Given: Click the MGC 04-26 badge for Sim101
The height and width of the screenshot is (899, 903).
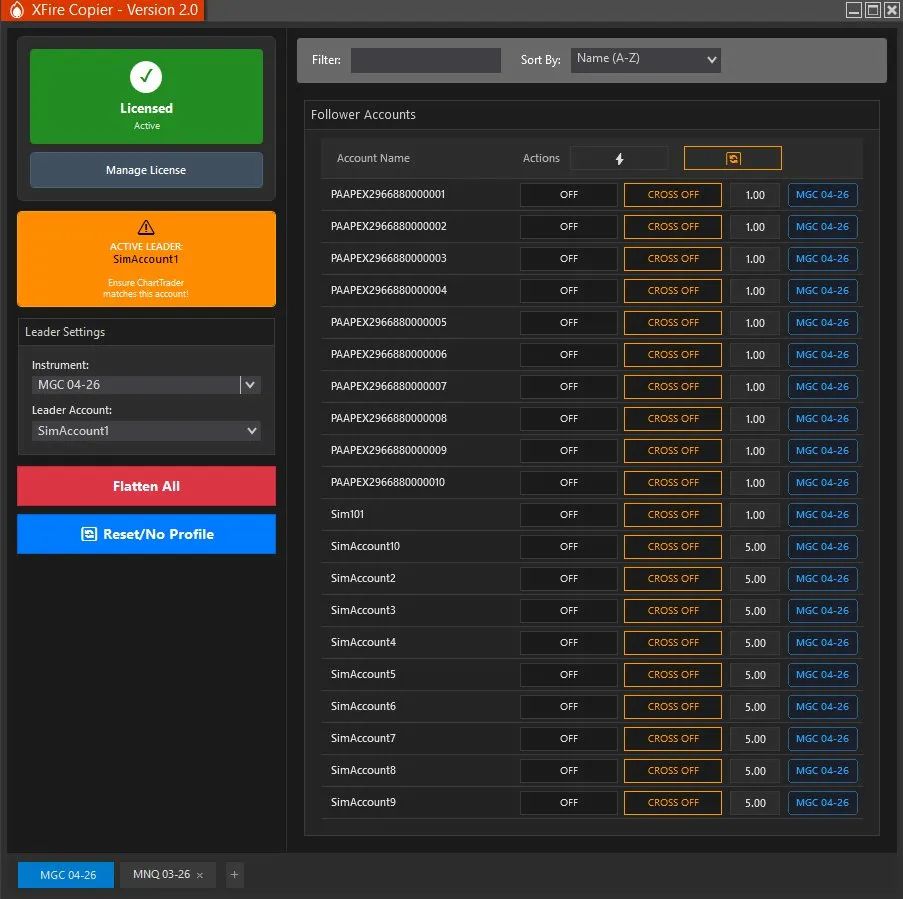Looking at the screenshot, I should coord(822,514).
